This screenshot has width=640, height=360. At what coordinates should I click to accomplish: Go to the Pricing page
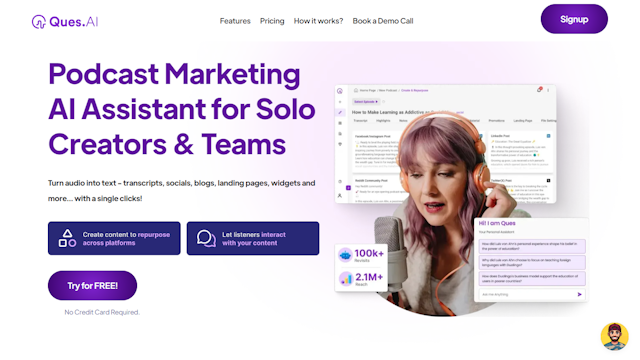click(x=272, y=21)
